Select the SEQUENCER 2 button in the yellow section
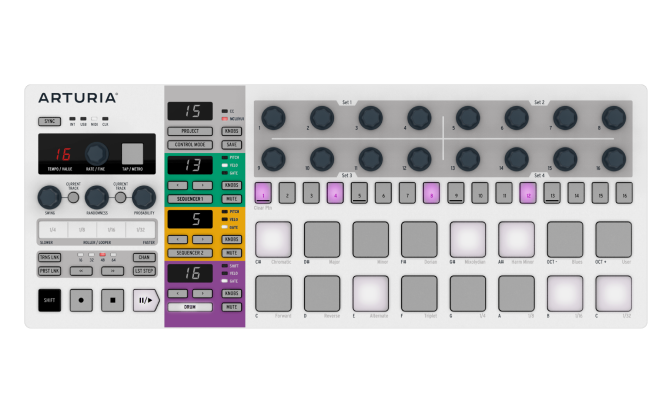This screenshot has width=666, height=396. pos(190,253)
